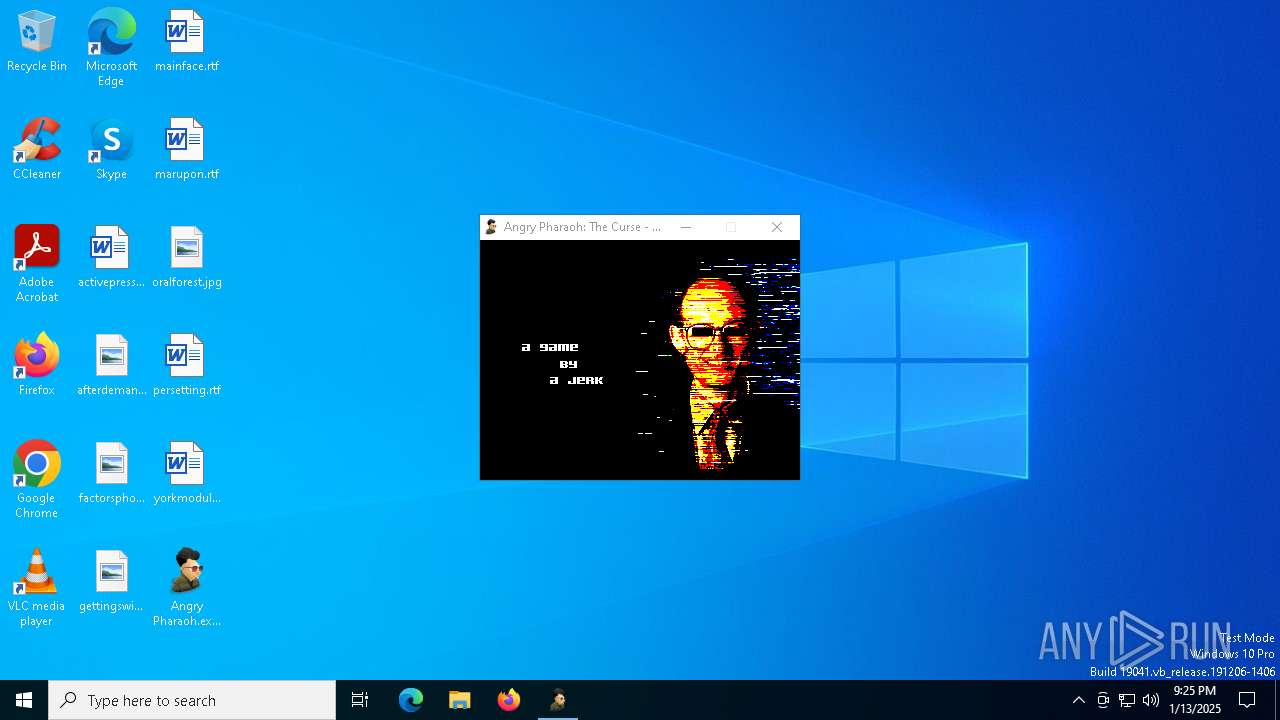Screen dimensions: 1280x720
Task: Open the CCleaner desktop shortcut
Action: point(37,150)
